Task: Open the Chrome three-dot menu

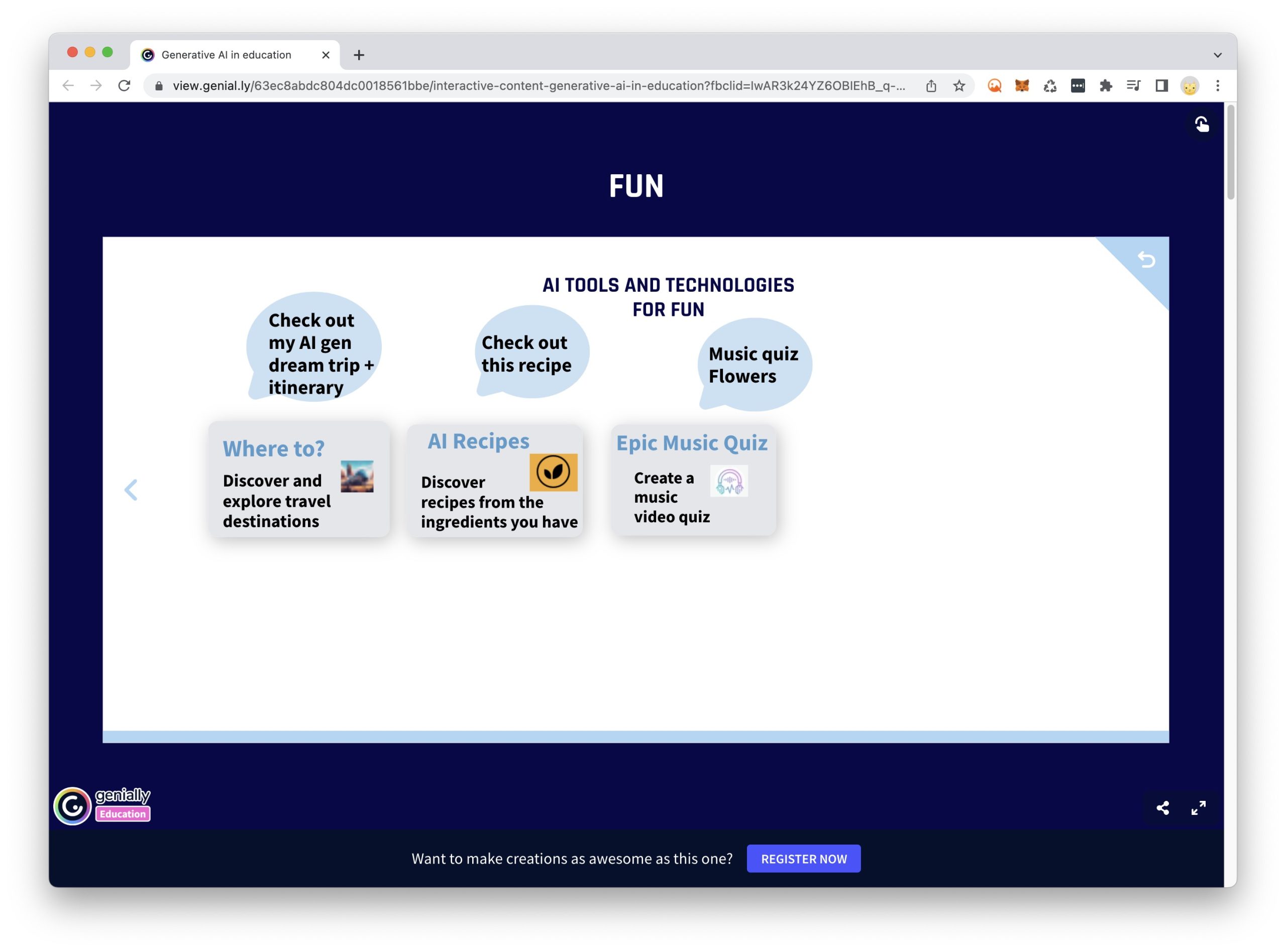Action: coord(1217,86)
